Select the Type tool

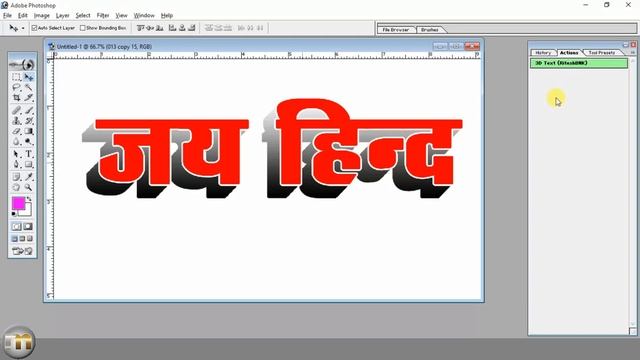29,154
